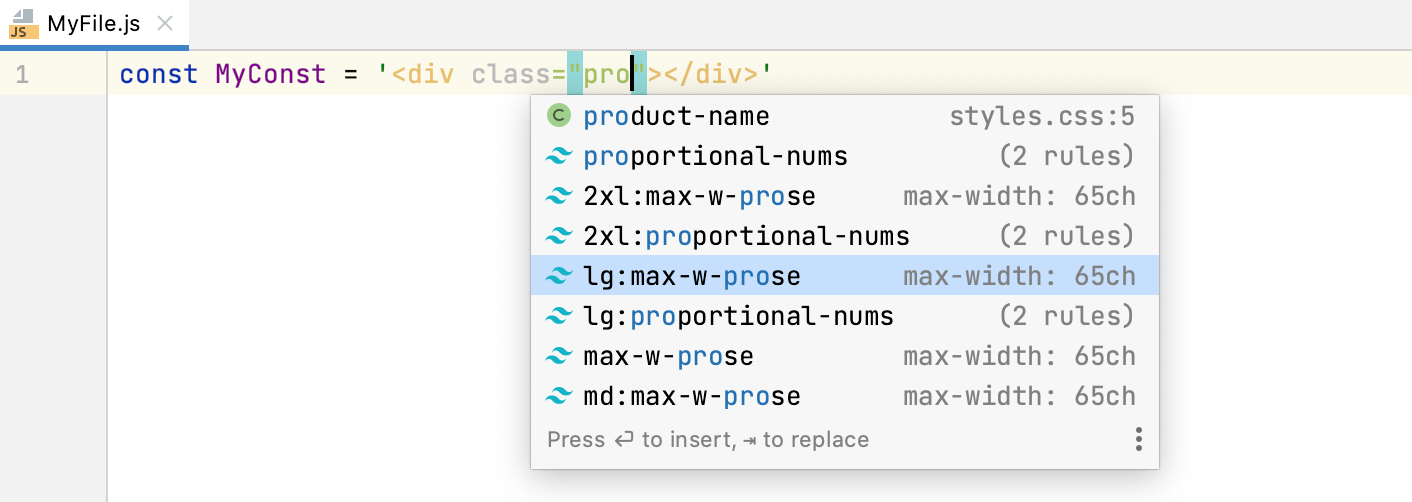Click Tailwind icon beside 2xl:proportional-nums
Image resolution: width=1412 pixels, height=502 pixels.
point(558,237)
